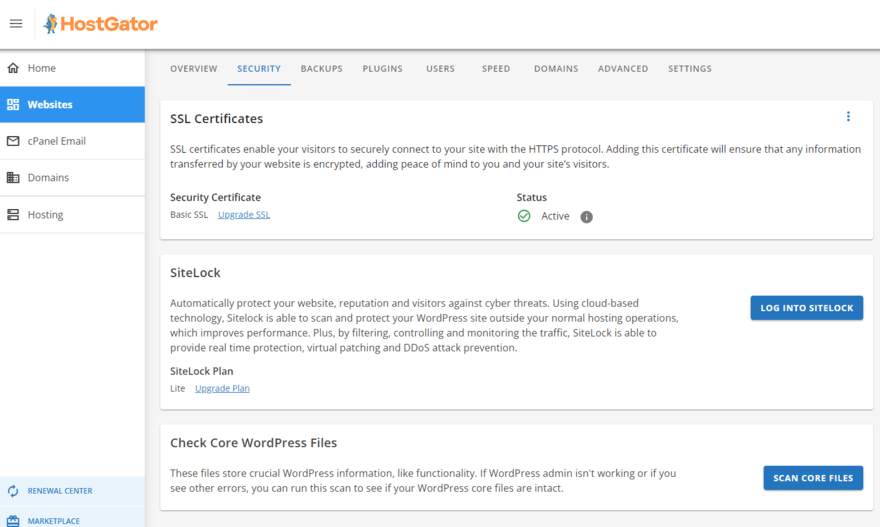Open cPanel Email in sidebar
This screenshot has width=880, height=527.
72,141
